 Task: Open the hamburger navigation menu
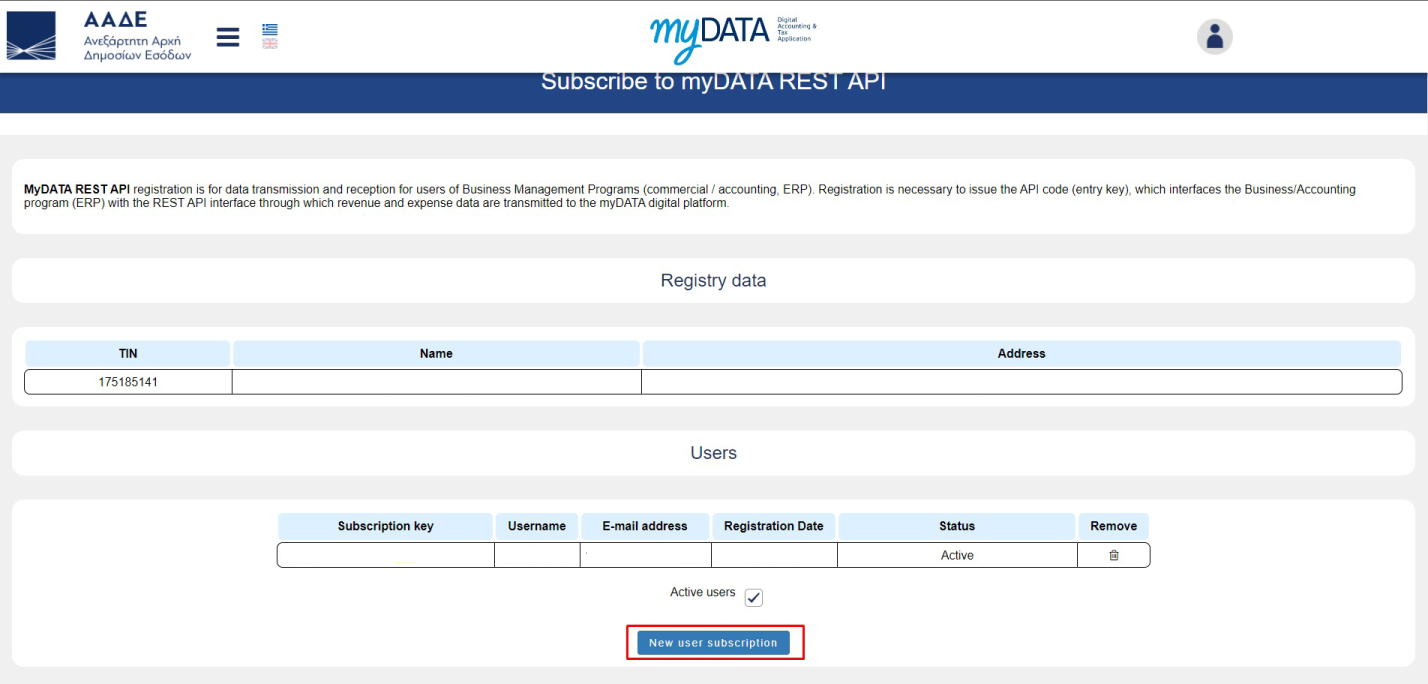pos(228,37)
